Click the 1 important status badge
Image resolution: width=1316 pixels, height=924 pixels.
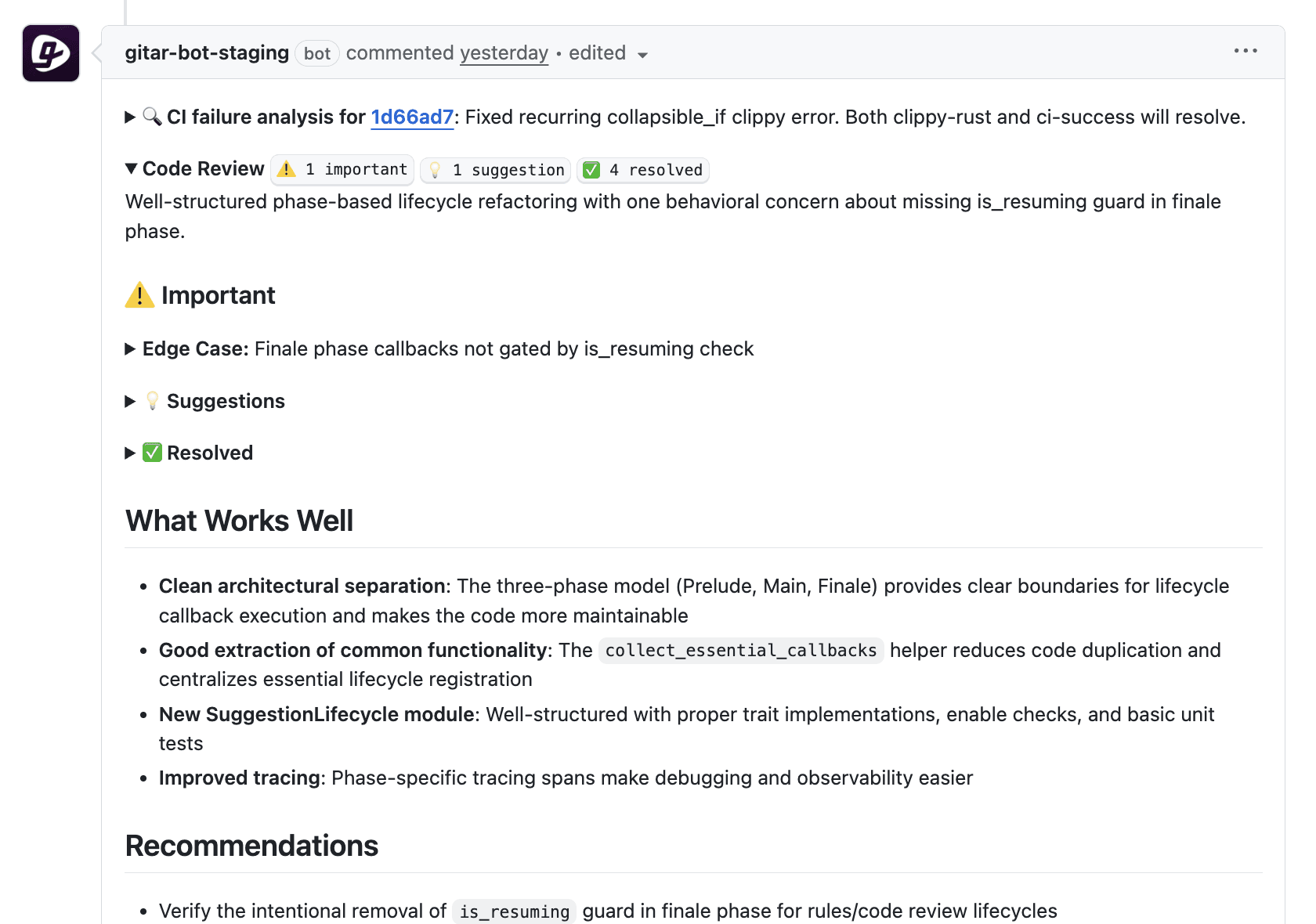[342, 169]
